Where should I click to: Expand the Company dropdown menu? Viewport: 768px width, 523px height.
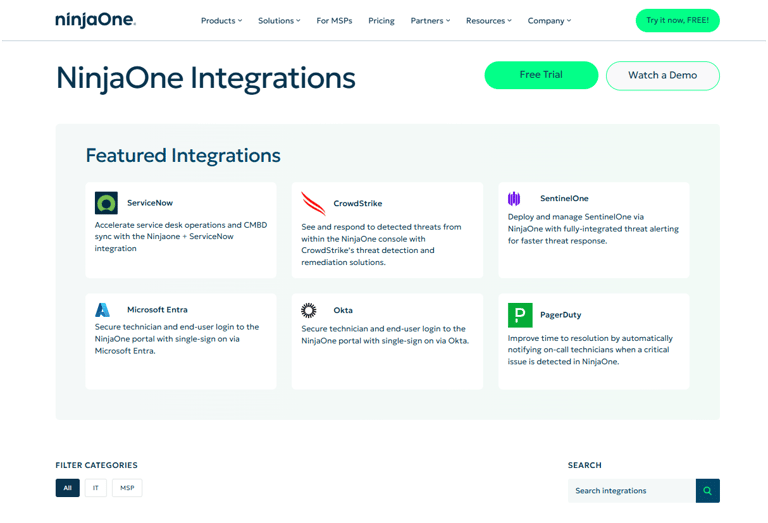click(x=550, y=21)
